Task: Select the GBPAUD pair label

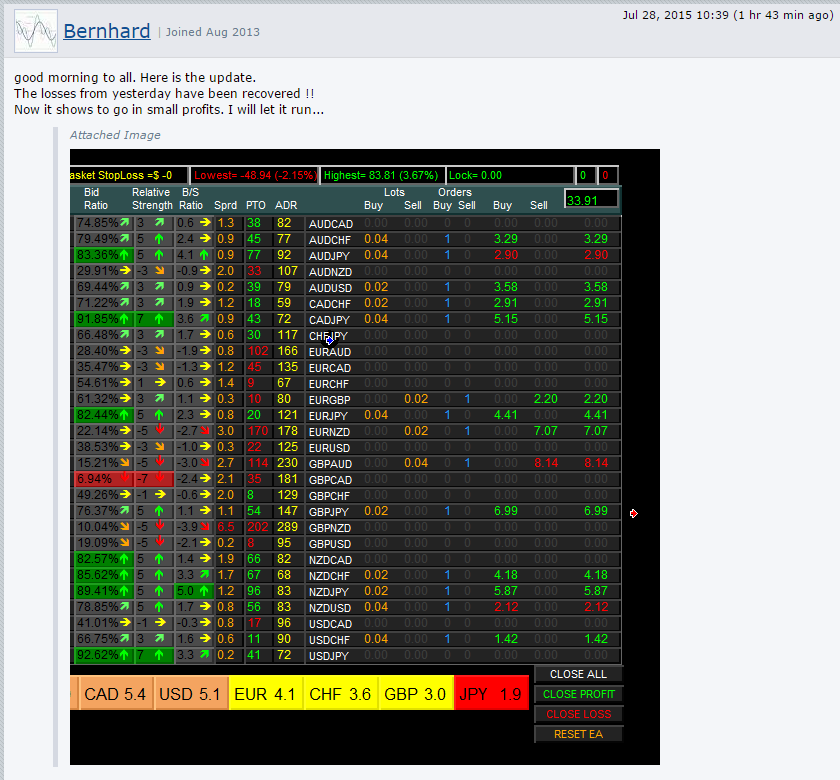Action: coord(331,464)
